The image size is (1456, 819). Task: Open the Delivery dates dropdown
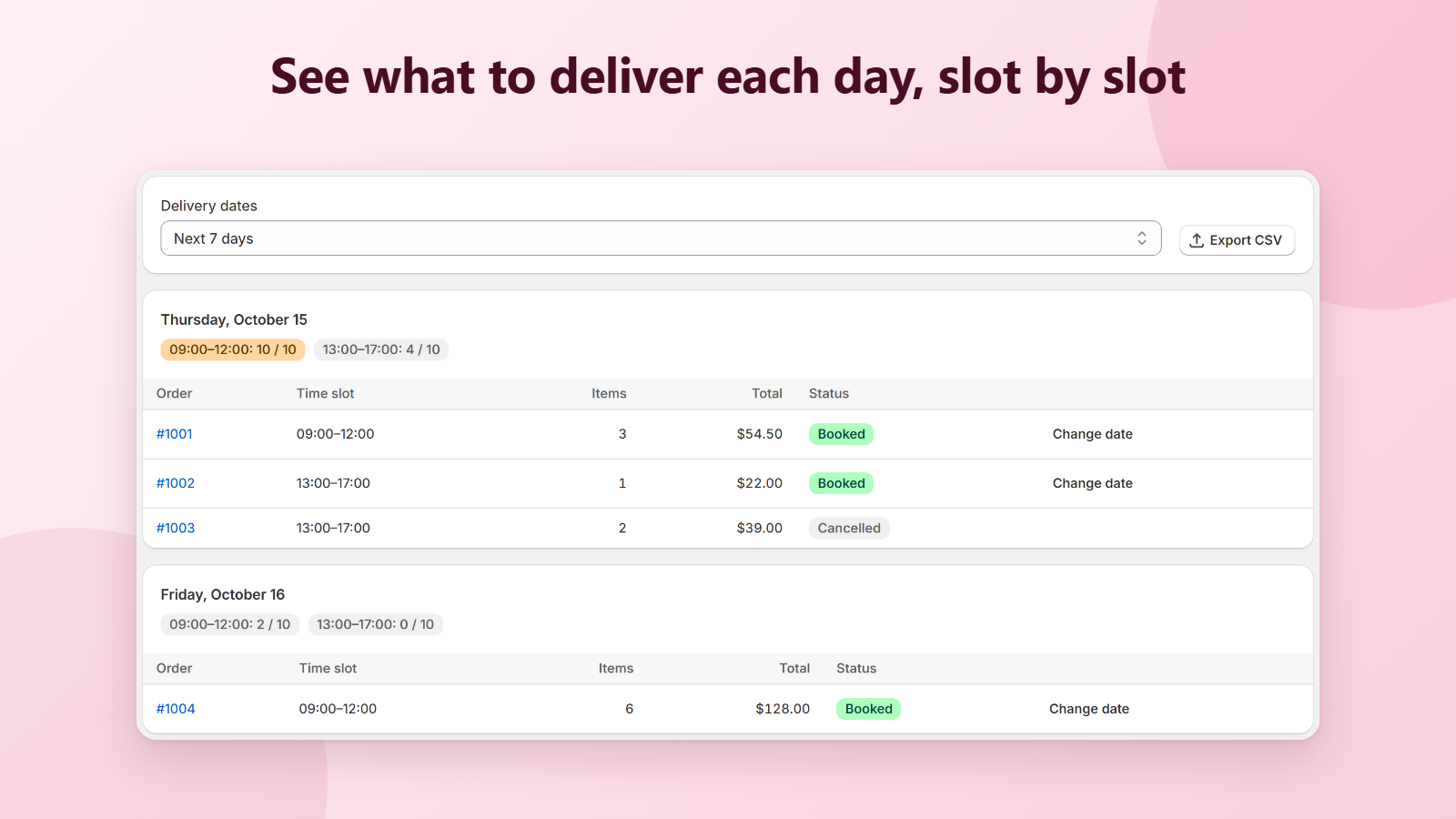click(x=661, y=238)
